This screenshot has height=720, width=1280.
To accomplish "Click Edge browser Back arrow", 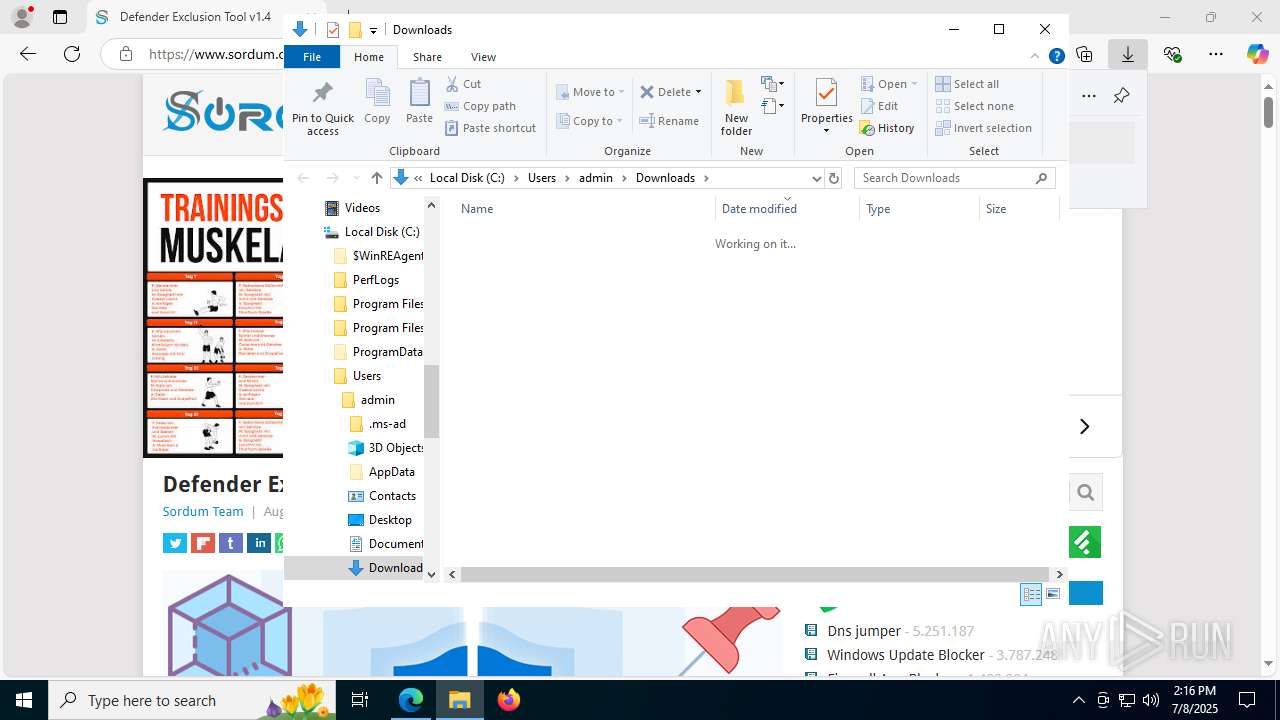I will coord(28,54).
